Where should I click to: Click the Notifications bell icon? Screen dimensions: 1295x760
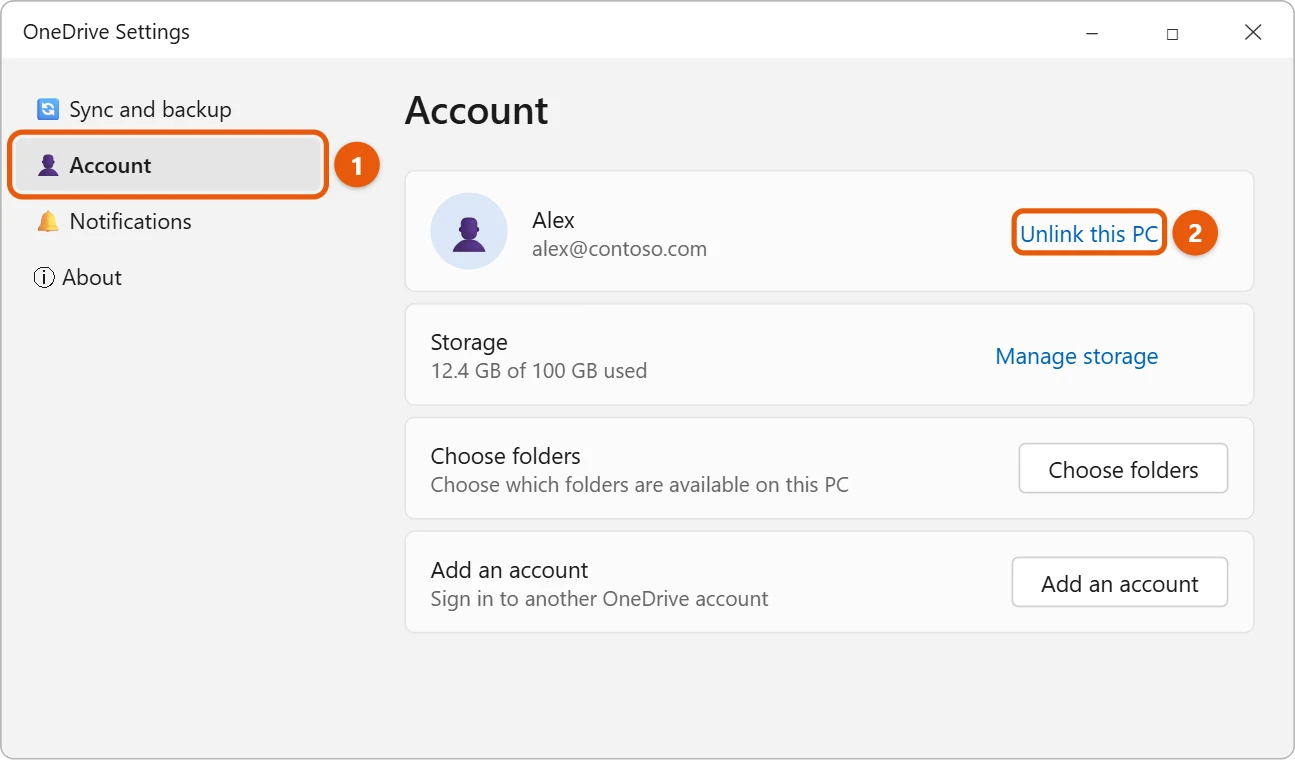(x=48, y=221)
